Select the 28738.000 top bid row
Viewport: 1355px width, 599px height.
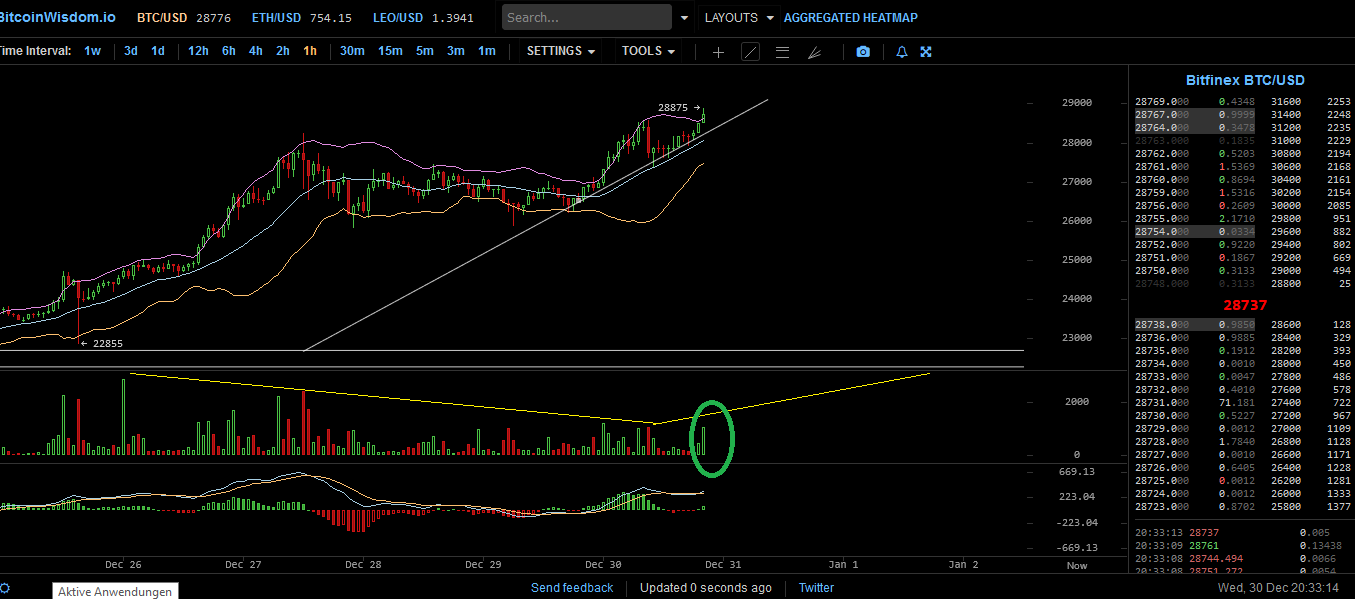pyautogui.click(x=1194, y=325)
